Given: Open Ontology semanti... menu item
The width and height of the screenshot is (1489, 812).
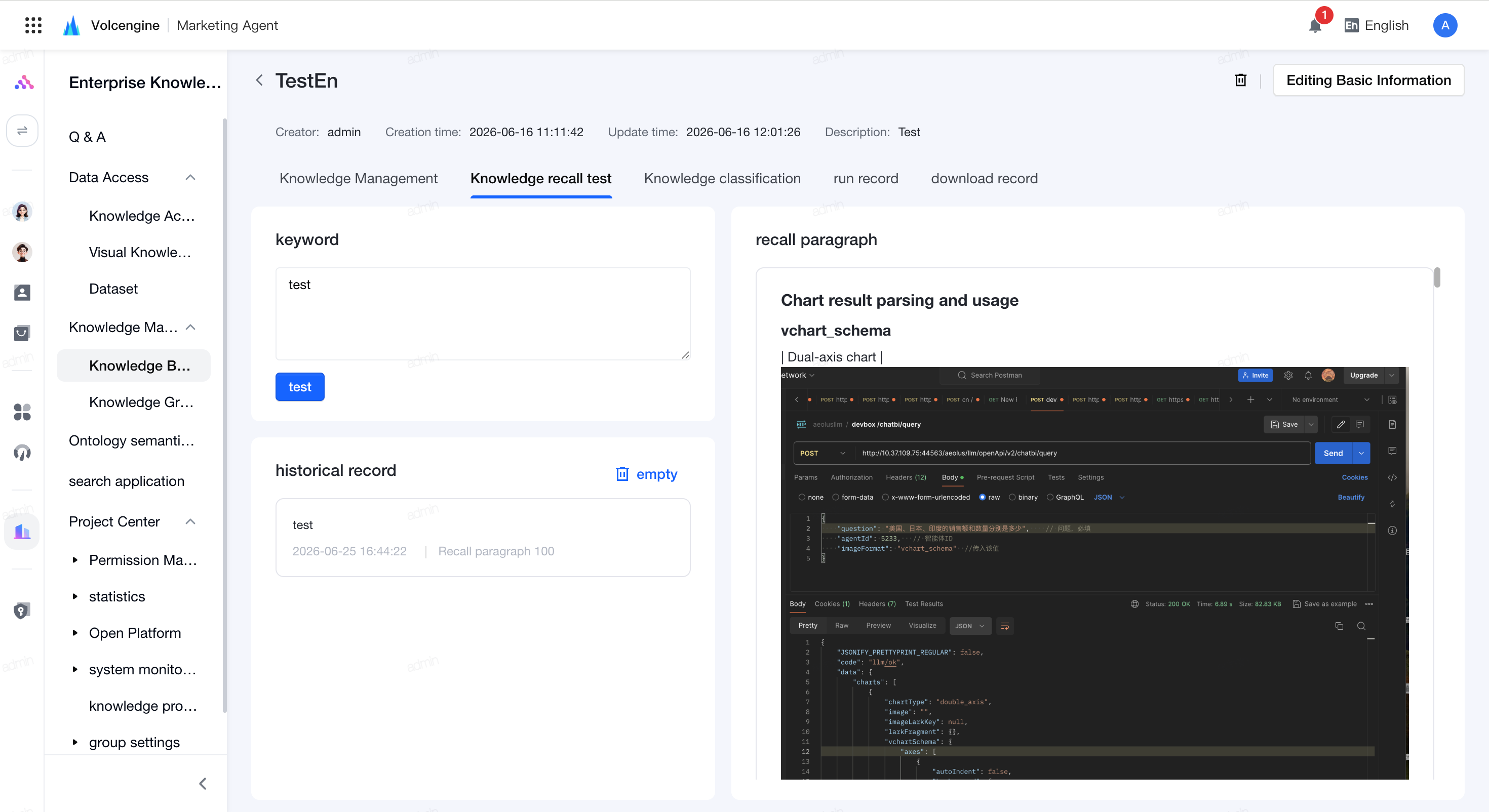Looking at the screenshot, I should click(x=131, y=440).
